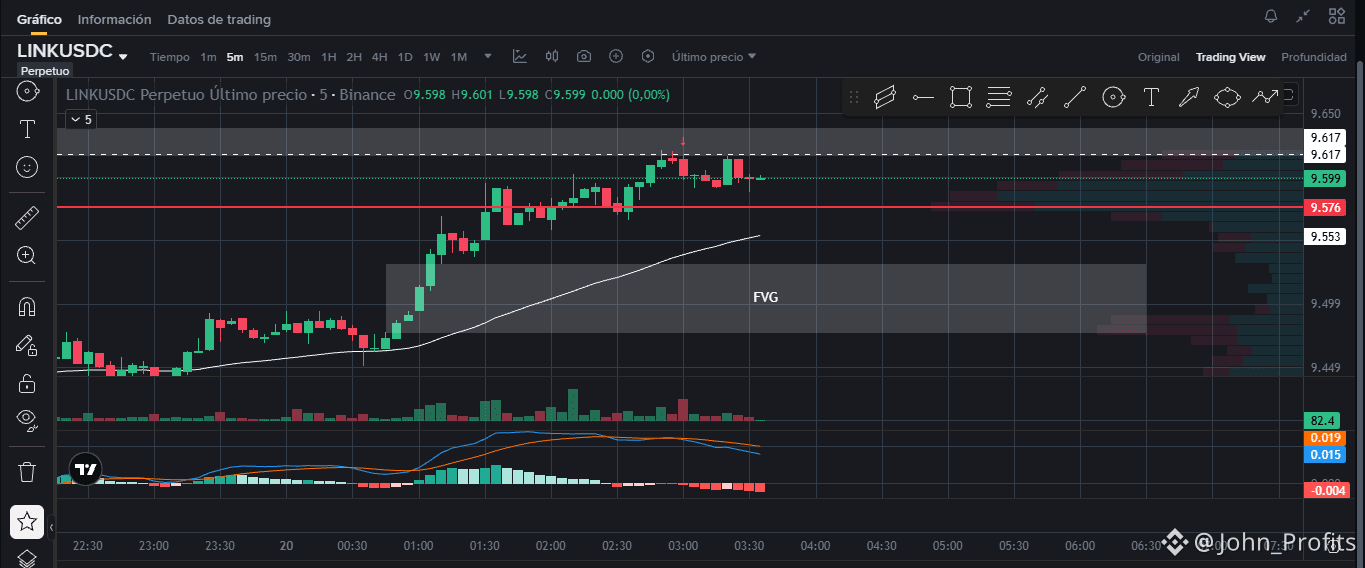Set interval to 1D
This screenshot has width=1365, height=568.
pyautogui.click(x=405, y=57)
